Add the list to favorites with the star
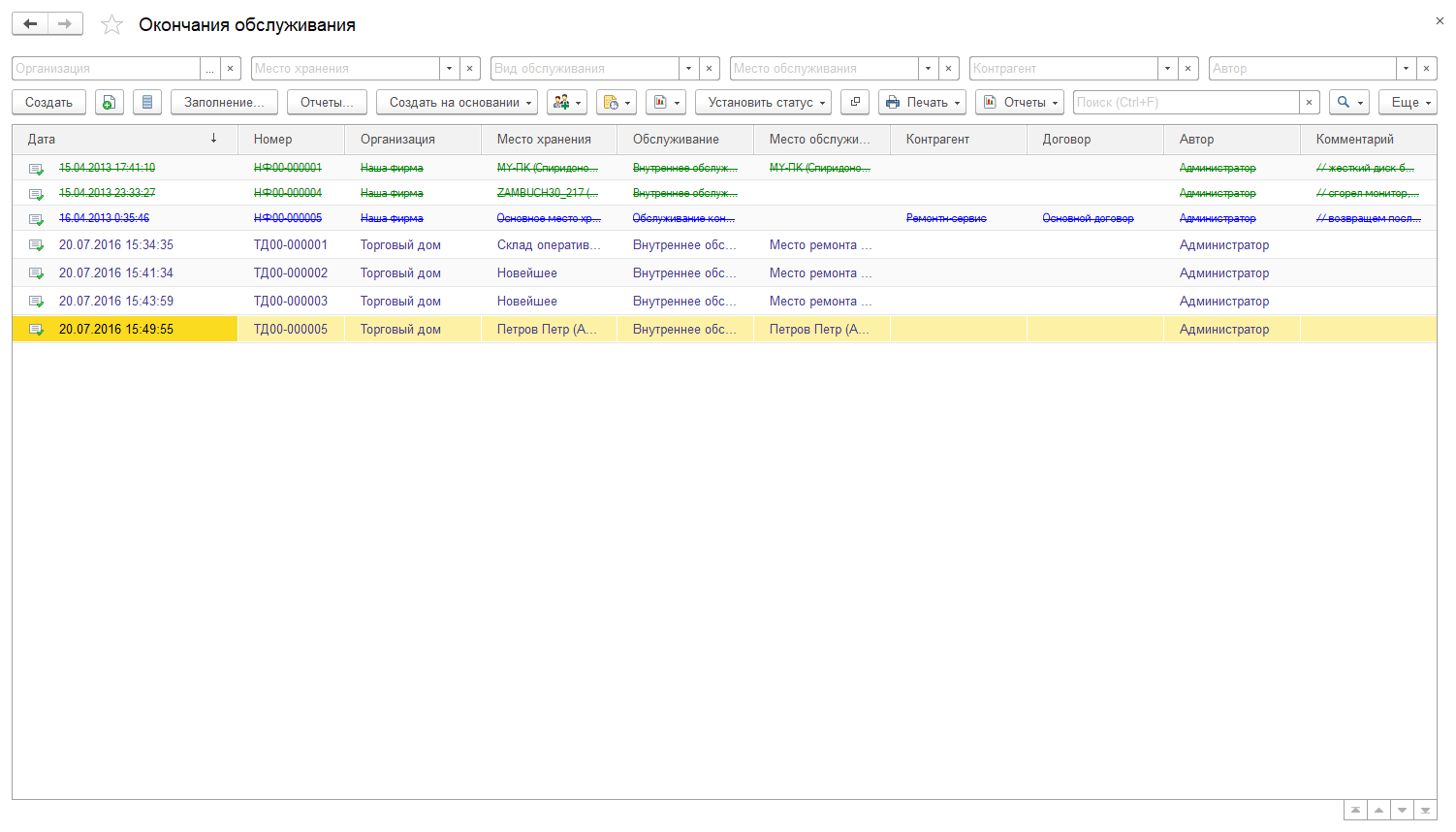 [112, 25]
